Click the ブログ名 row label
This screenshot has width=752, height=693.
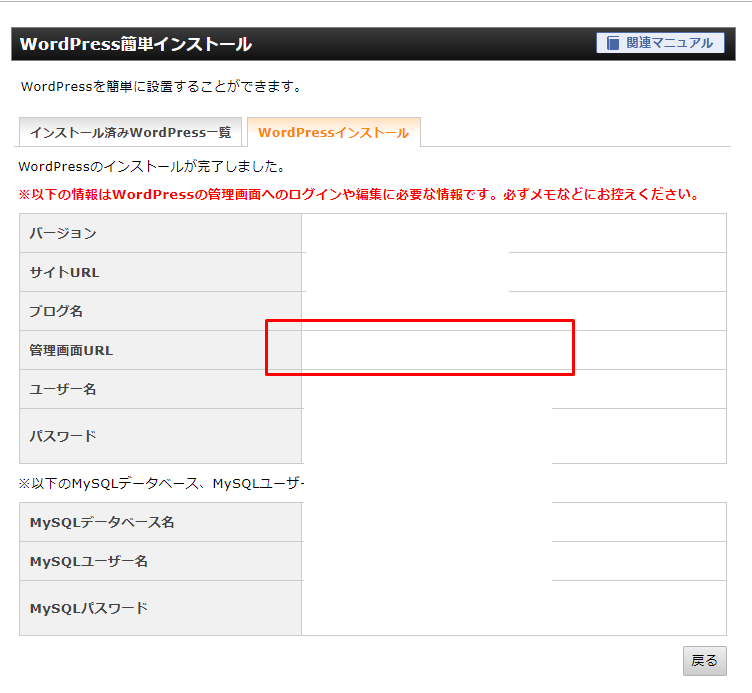(x=56, y=311)
